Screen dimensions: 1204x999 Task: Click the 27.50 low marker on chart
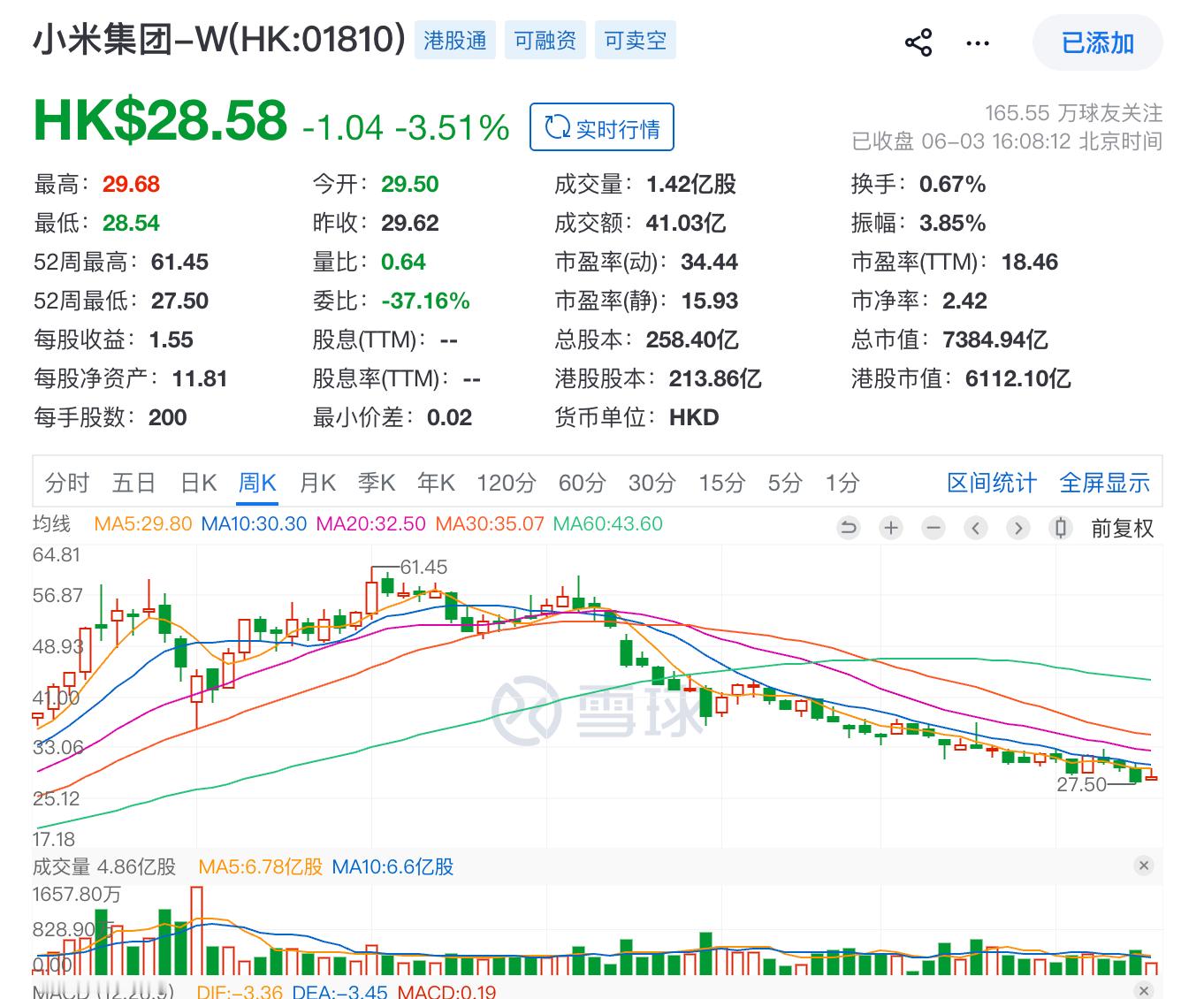pos(1081,784)
